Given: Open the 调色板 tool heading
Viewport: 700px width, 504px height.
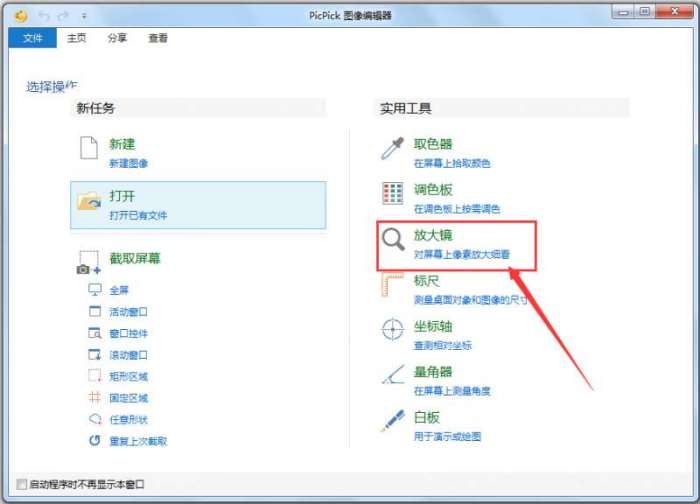Looking at the screenshot, I should tap(433, 189).
